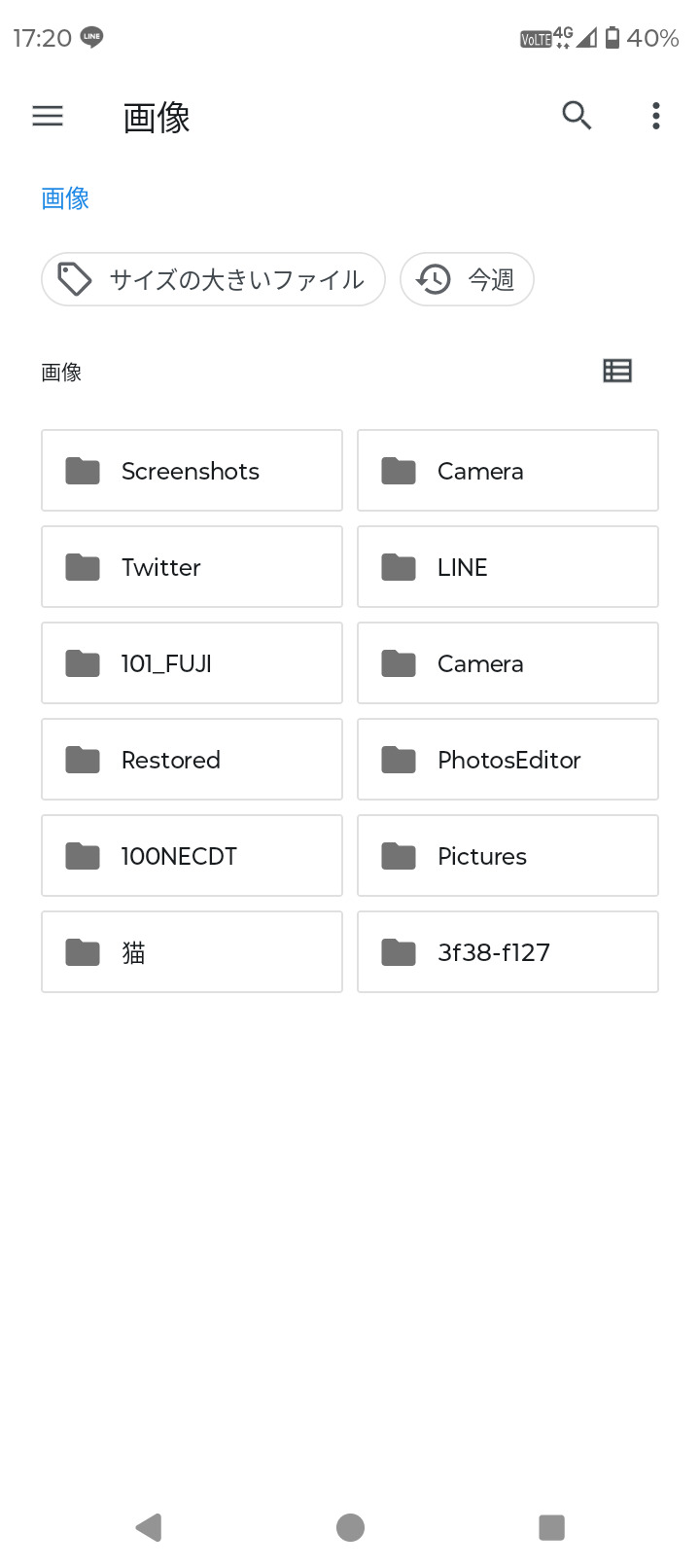Open the 3f38-f127 folder
This screenshot has height=1568, width=700.
(507, 952)
